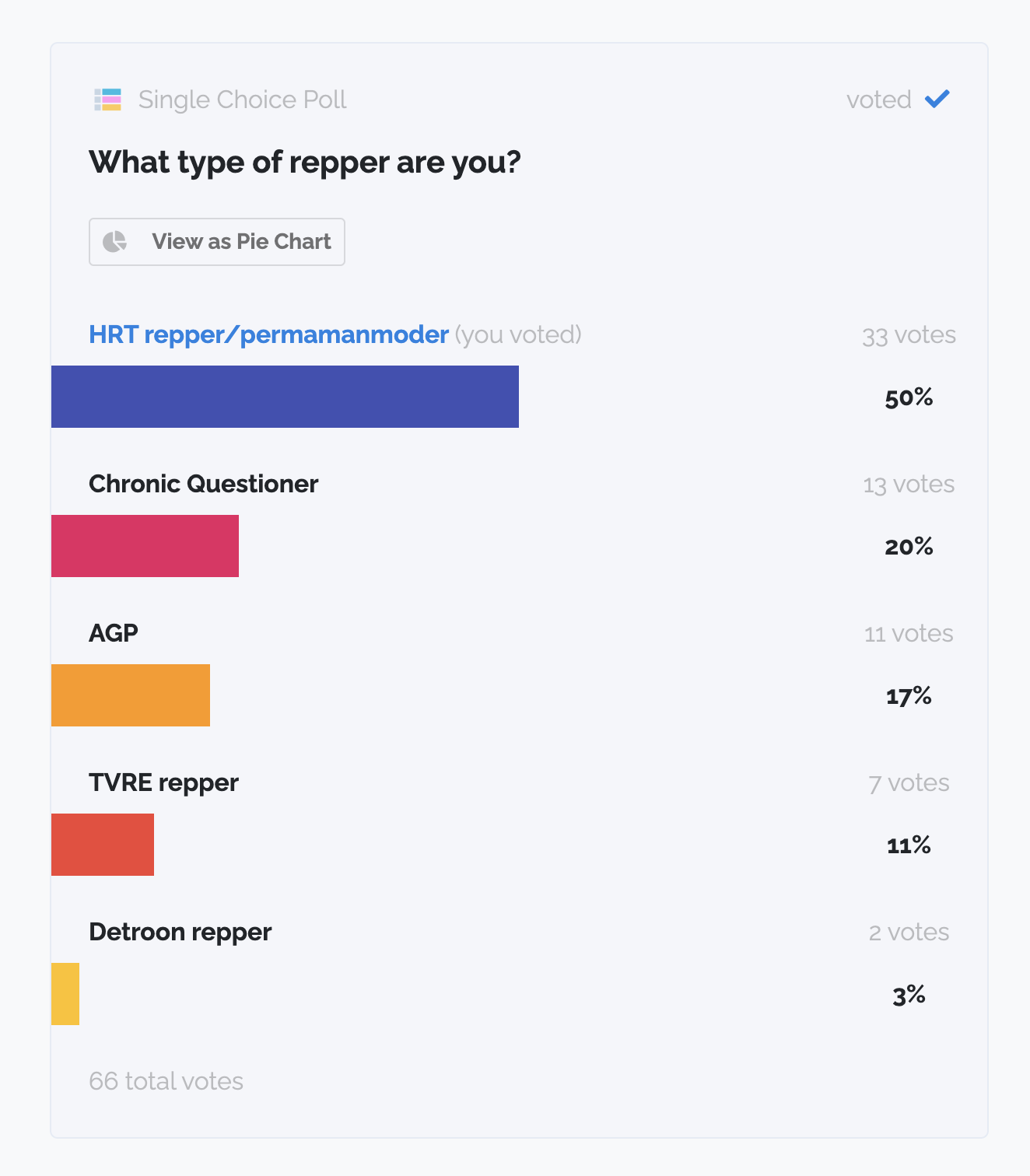Click the crimson Chronic Questioner bar
1030x1176 pixels.
145,546
